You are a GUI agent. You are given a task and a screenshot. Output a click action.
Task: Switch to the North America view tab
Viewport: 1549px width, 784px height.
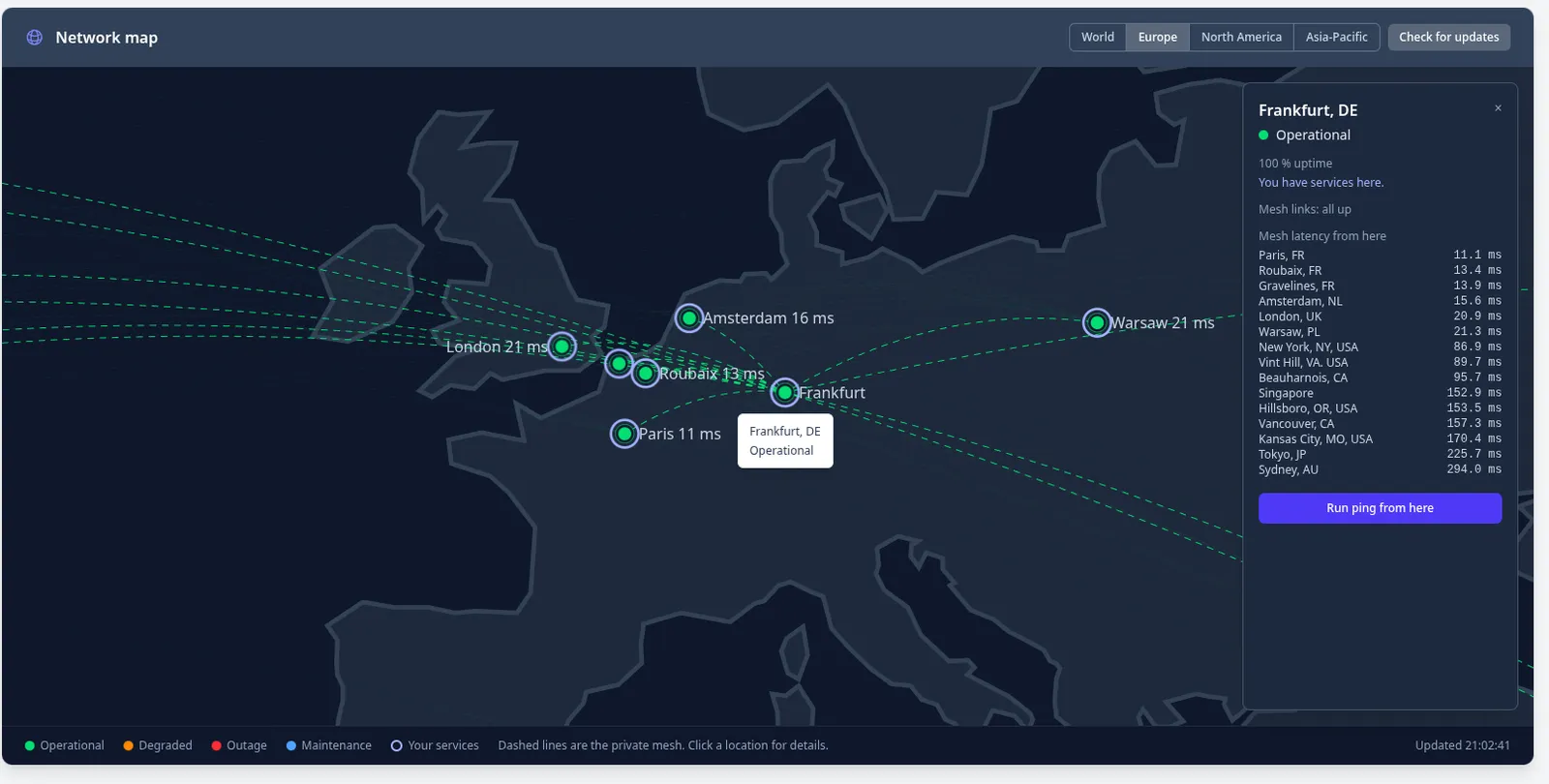[1241, 37]
